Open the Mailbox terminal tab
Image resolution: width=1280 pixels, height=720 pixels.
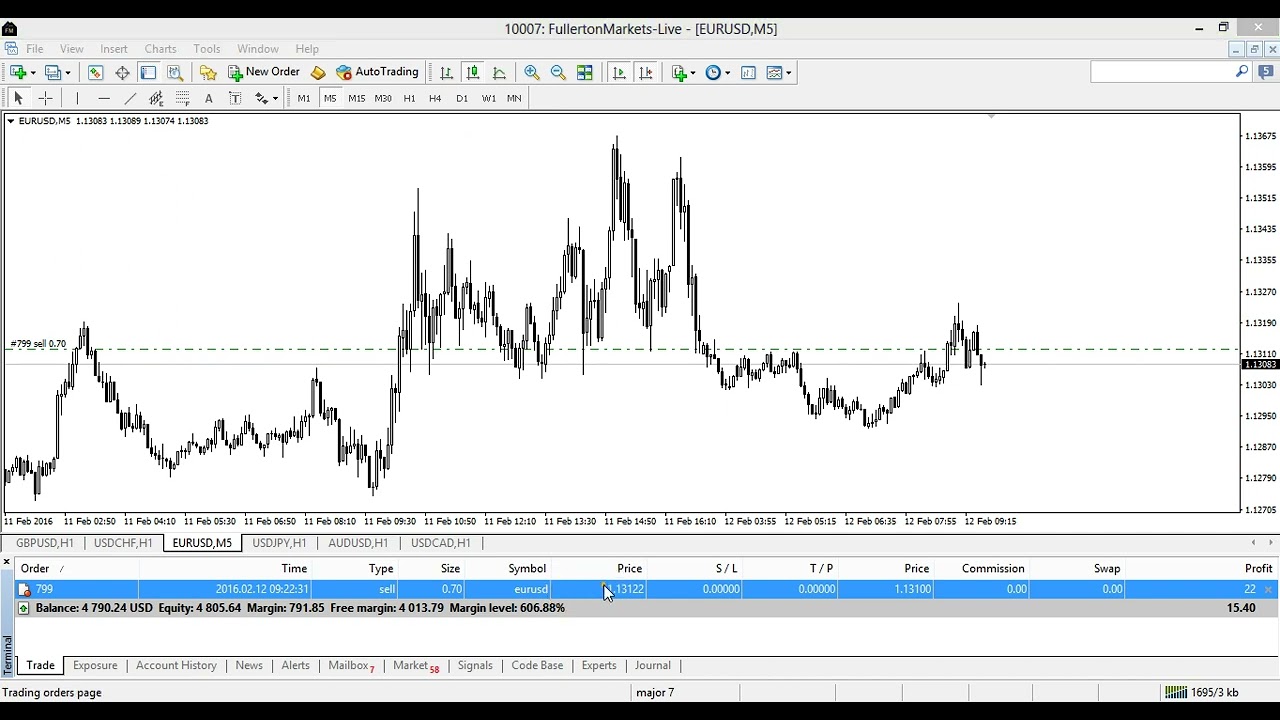coord(351,665)
